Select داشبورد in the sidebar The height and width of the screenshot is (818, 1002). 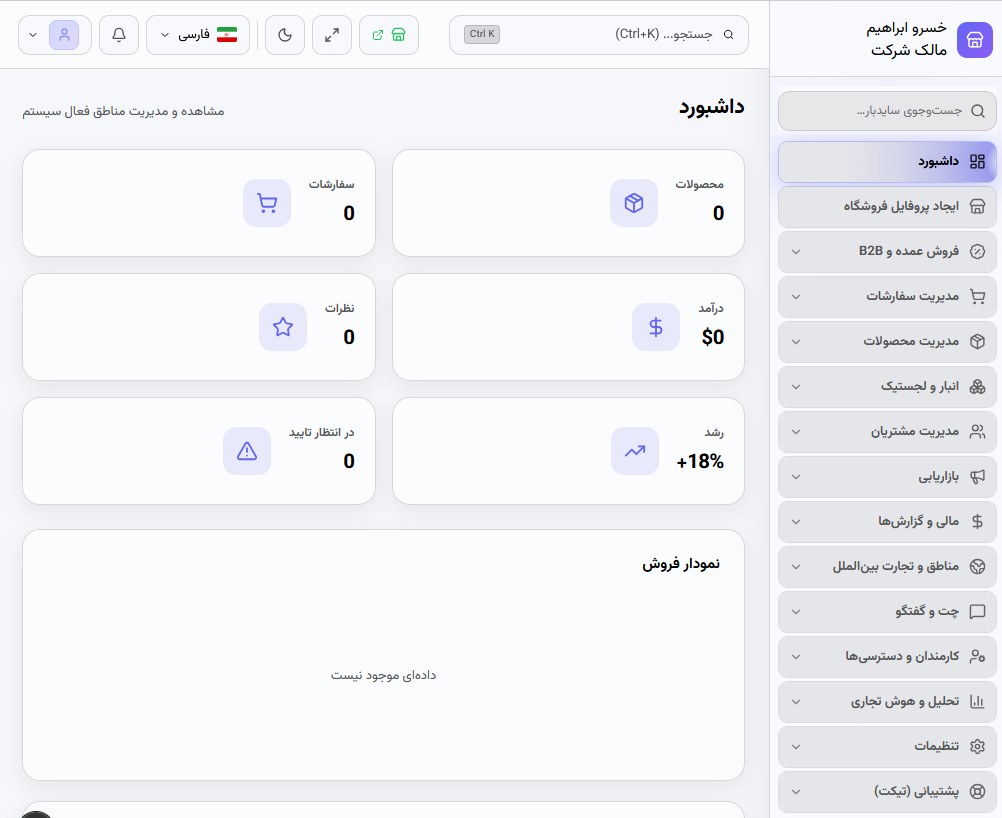tap(887, 162)
